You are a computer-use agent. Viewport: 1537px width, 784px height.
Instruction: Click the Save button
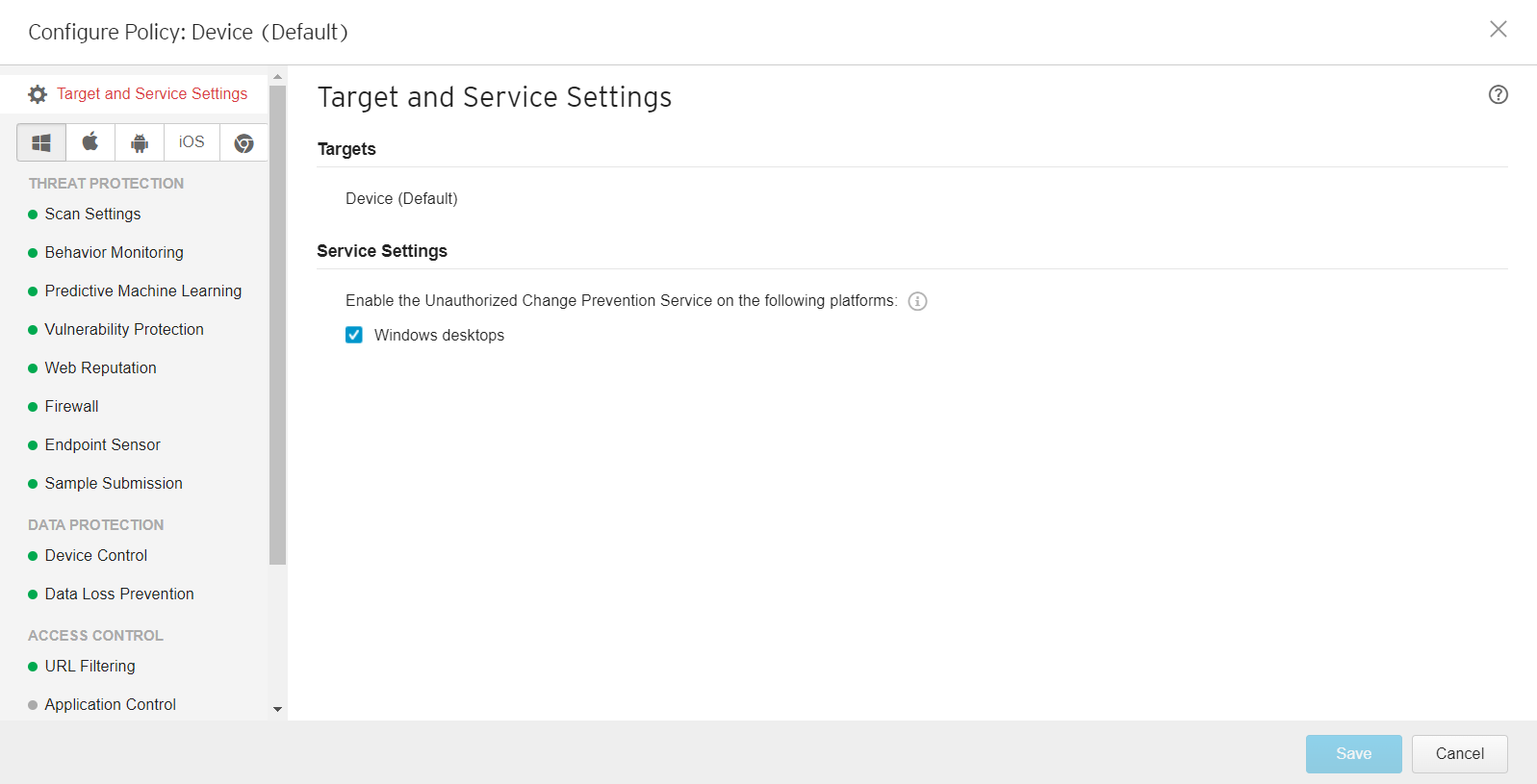coord(1353,753)
